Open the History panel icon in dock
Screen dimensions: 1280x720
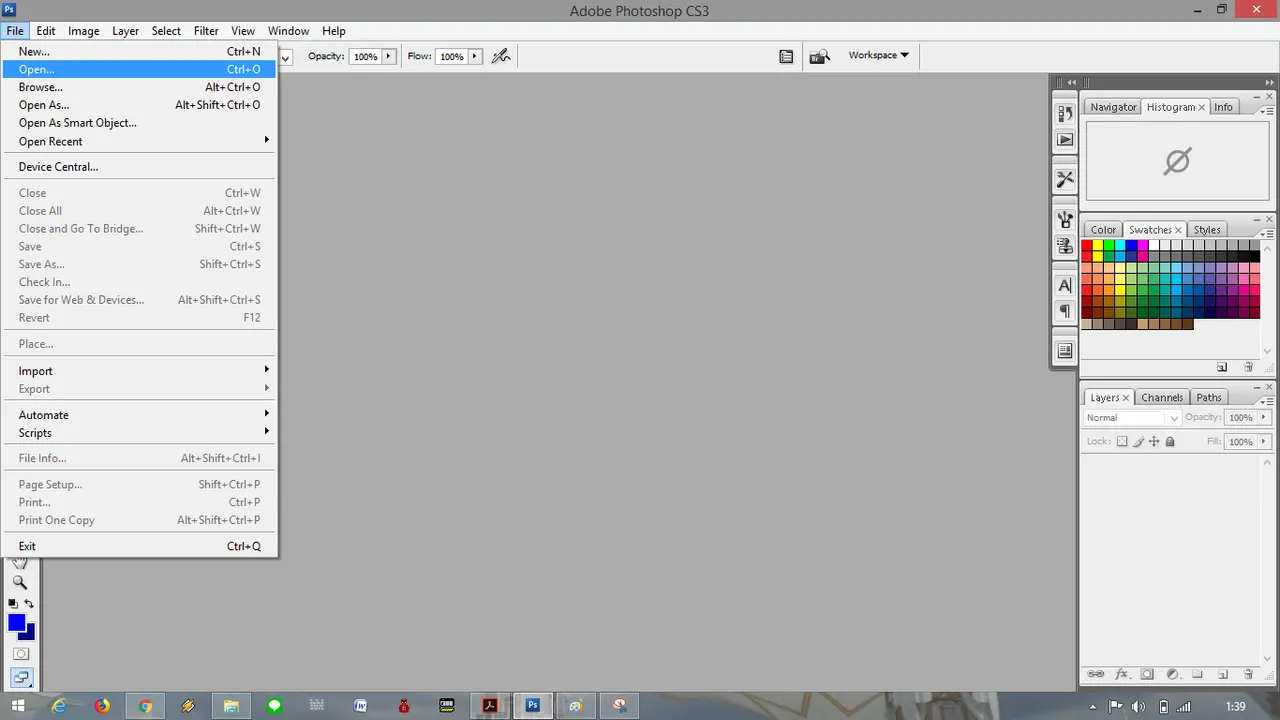pyautogui.click(x=1065, y=114)
